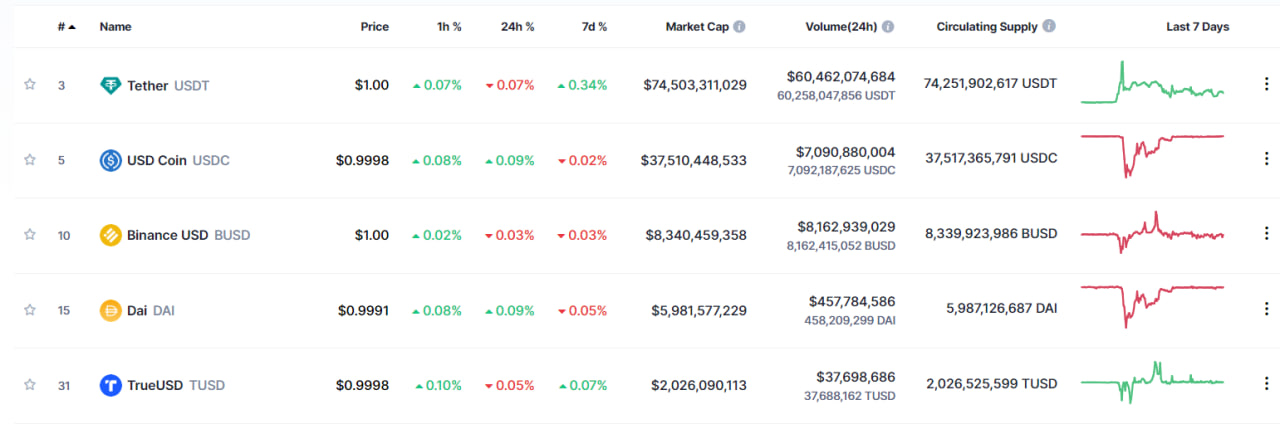Click Tether volume 60,258,047,856 USDT
This screenshot has height=429, width=1280.
836,96
